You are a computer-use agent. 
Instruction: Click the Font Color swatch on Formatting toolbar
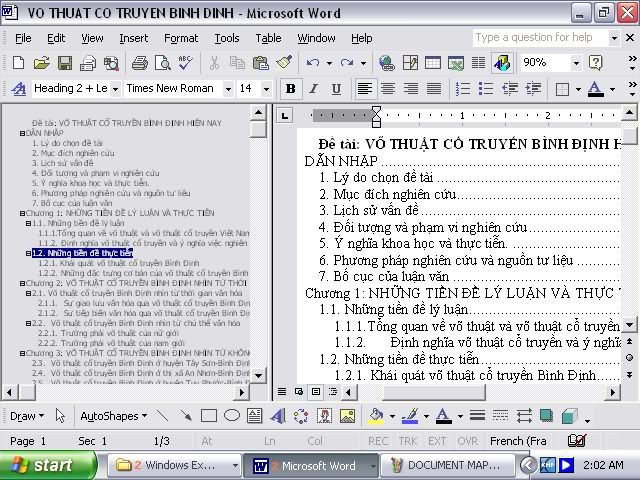[x=594, y=89]
